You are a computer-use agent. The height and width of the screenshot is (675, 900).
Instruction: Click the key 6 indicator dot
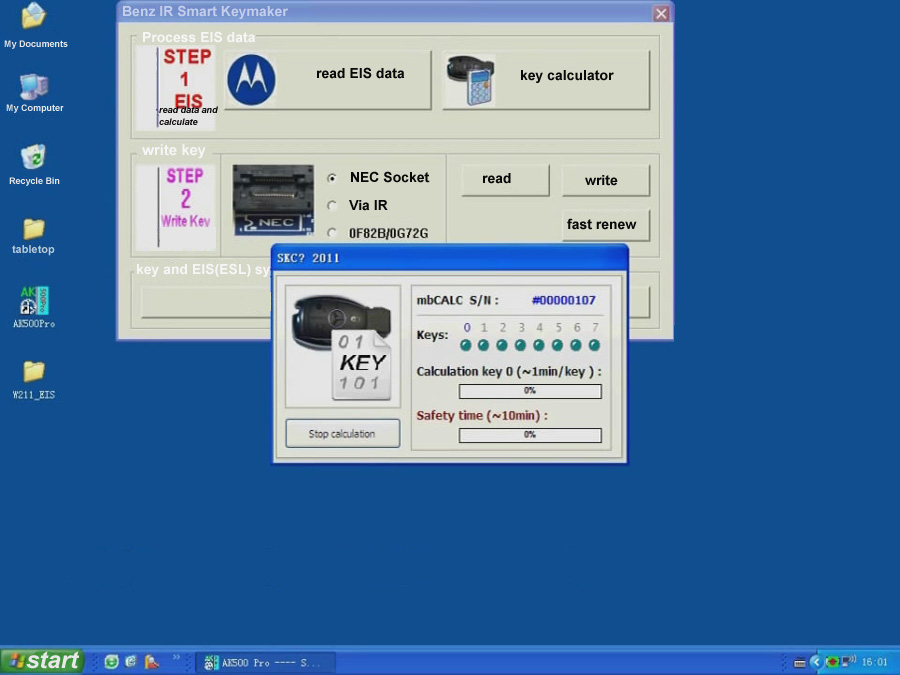pos(576,345)
